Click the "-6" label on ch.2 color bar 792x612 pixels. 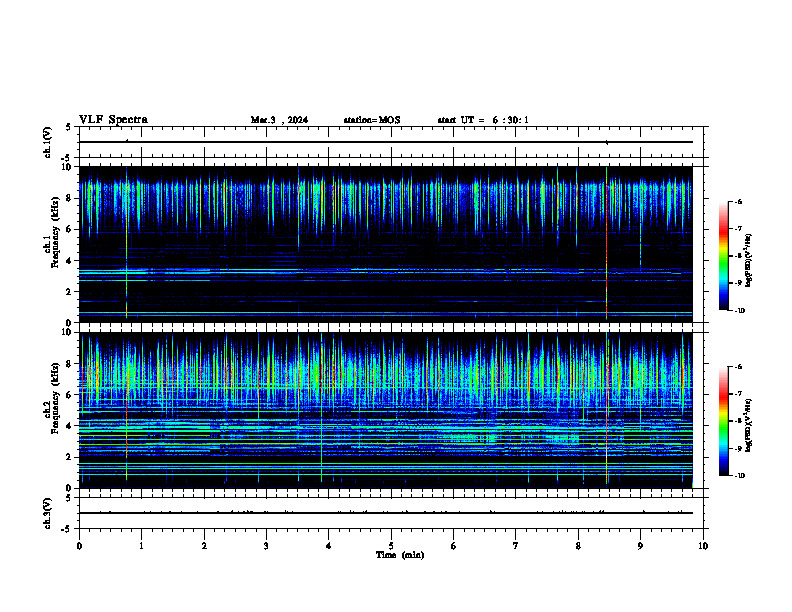pos(738,367)
